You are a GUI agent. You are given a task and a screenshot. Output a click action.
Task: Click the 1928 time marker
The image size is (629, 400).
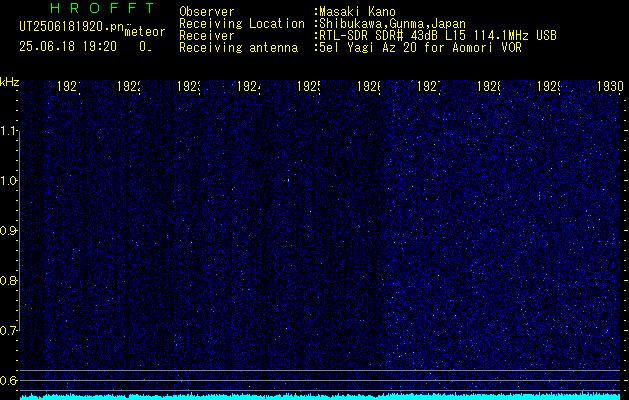489,86
